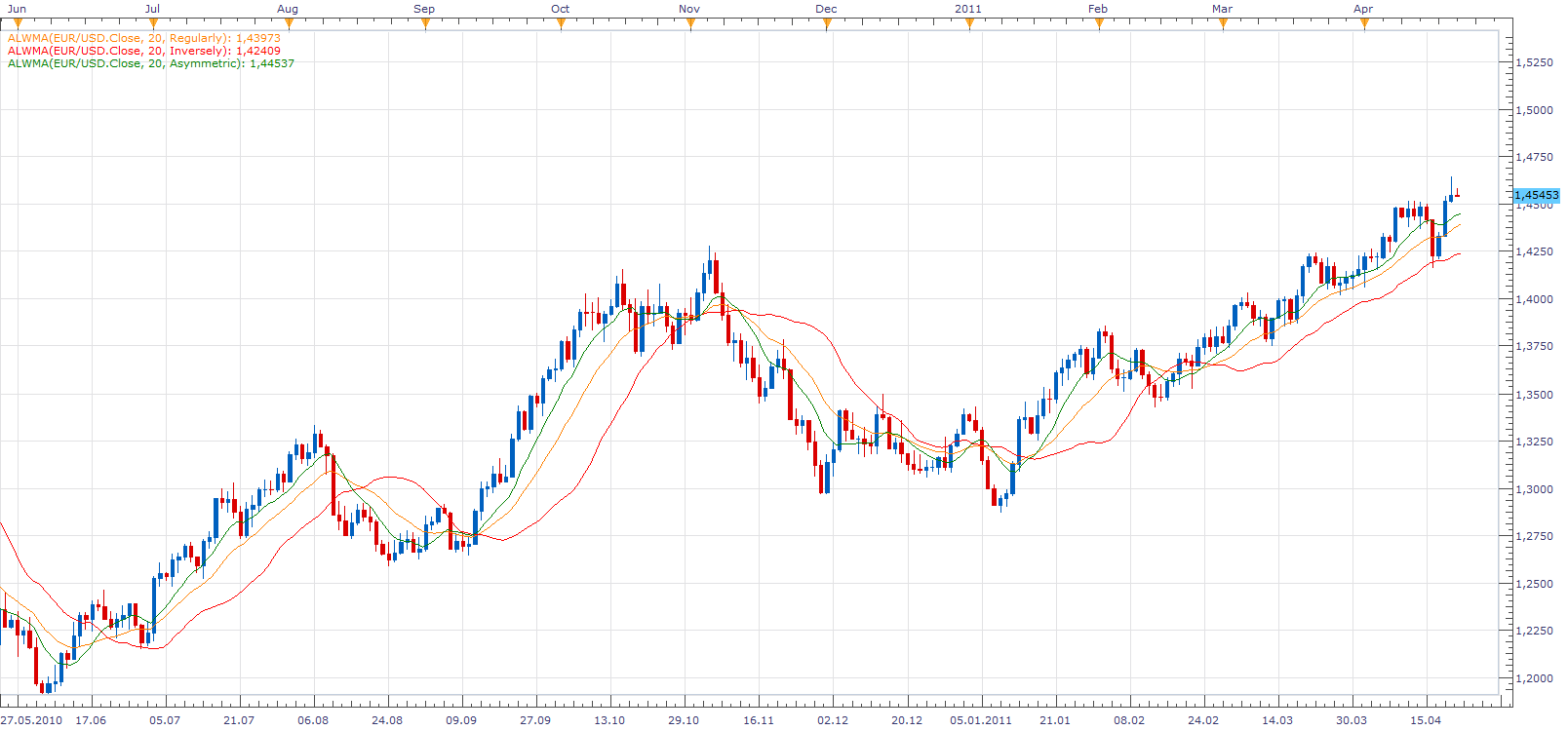Select the ALWMA Asymmetric indicator label
Image resolution: width=1568 pixels, height=731 pixels.
pyautogui.click(x=151, y=63)
